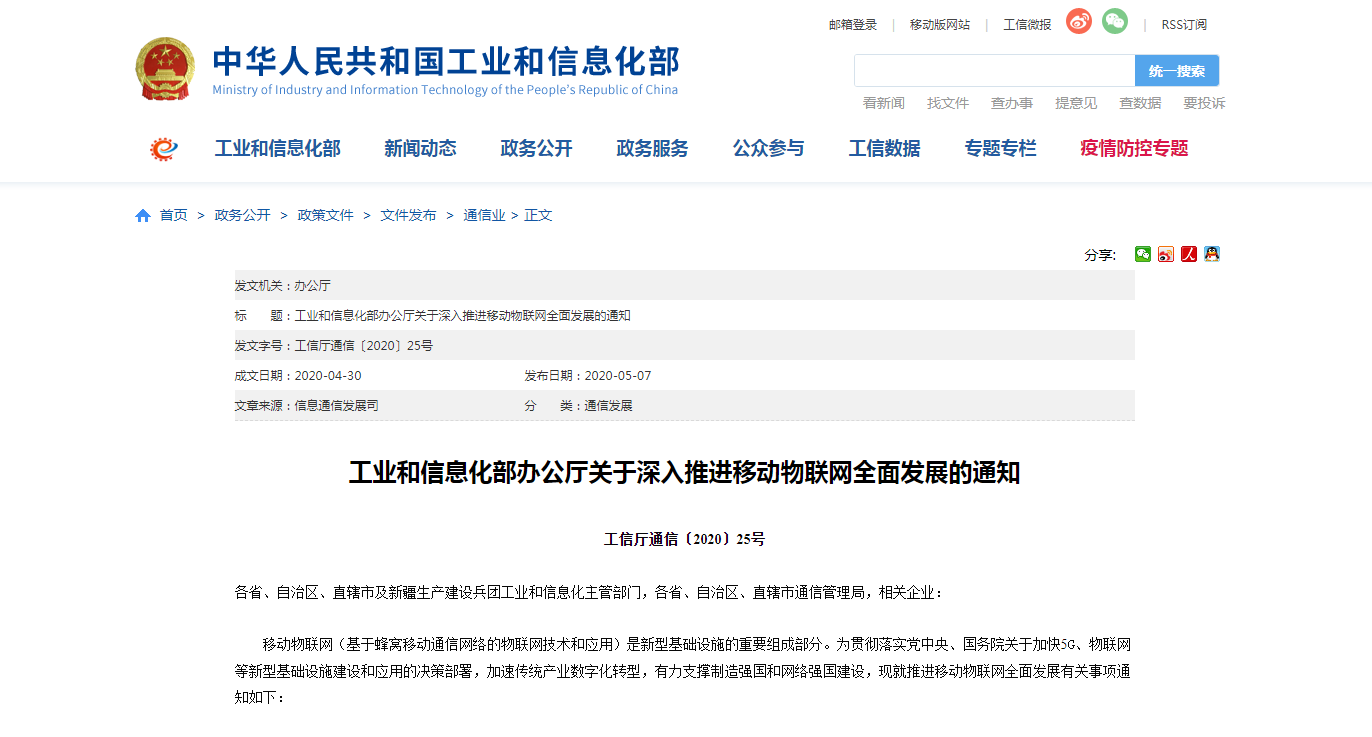Select 找文件 search shortcut

click(x=948, y=103)
